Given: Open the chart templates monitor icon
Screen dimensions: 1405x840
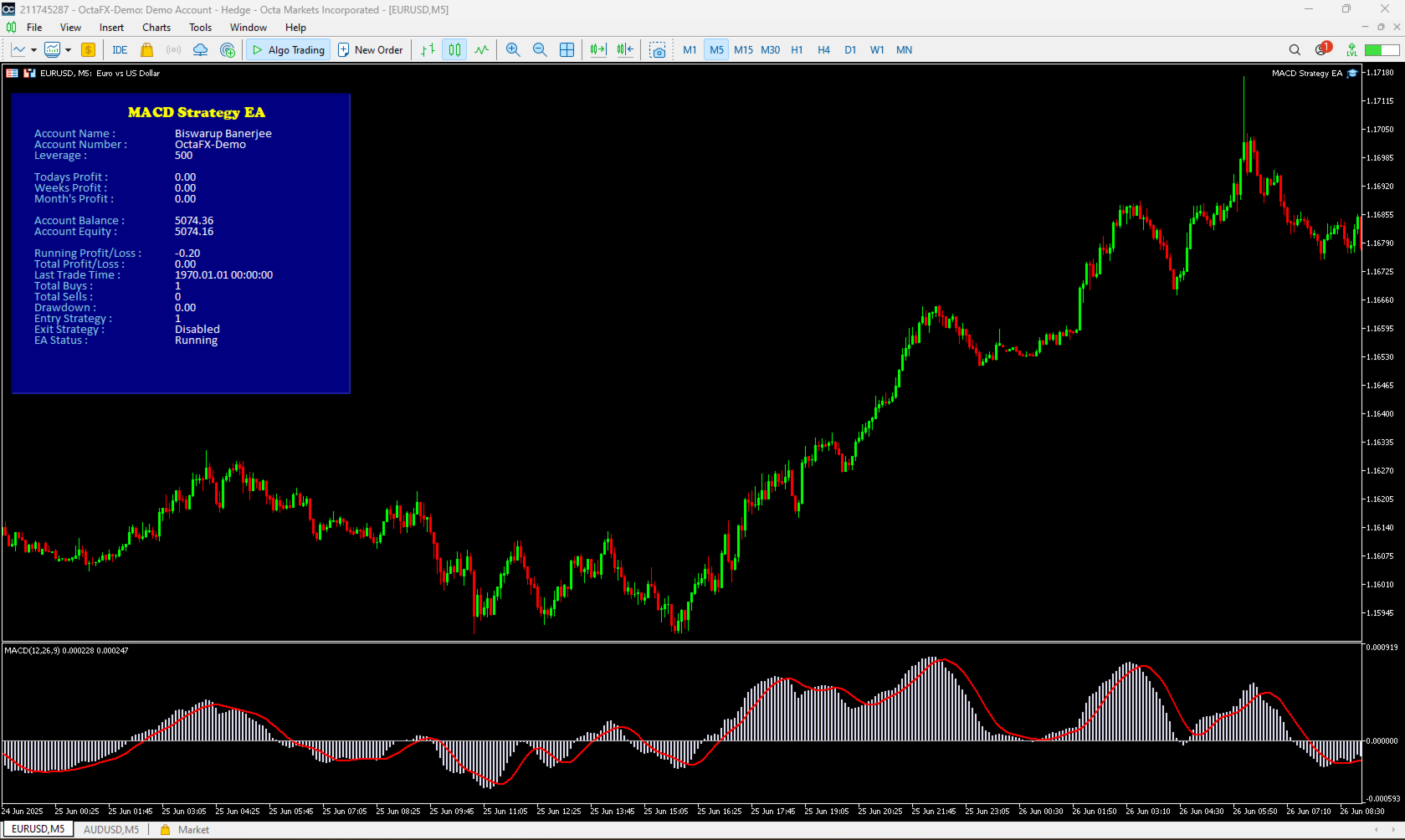Looking at the screenshot, I should coord(52,50).
